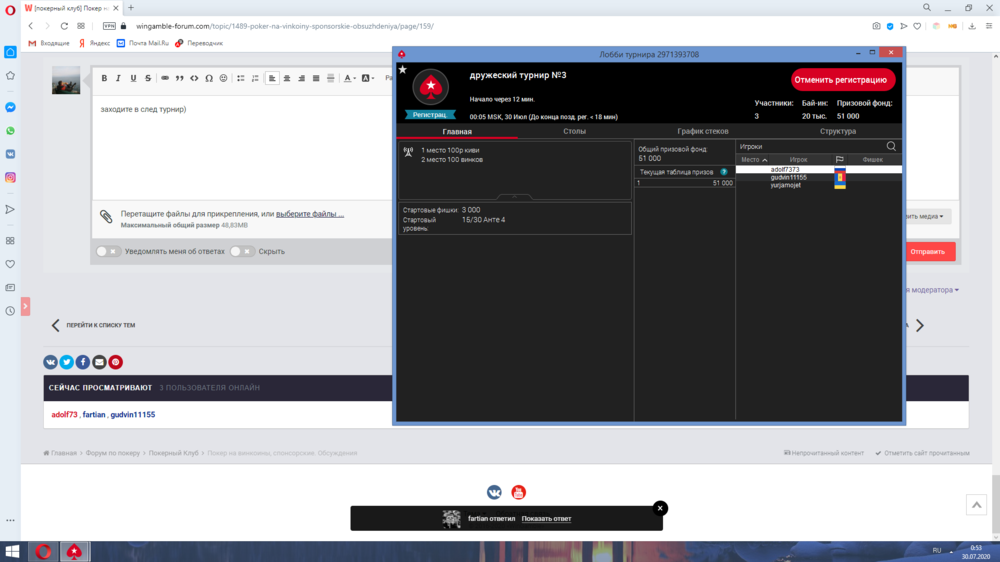Open the emoji picker in the editor
Screen dimensions: 1000x562
pos(224,78)
